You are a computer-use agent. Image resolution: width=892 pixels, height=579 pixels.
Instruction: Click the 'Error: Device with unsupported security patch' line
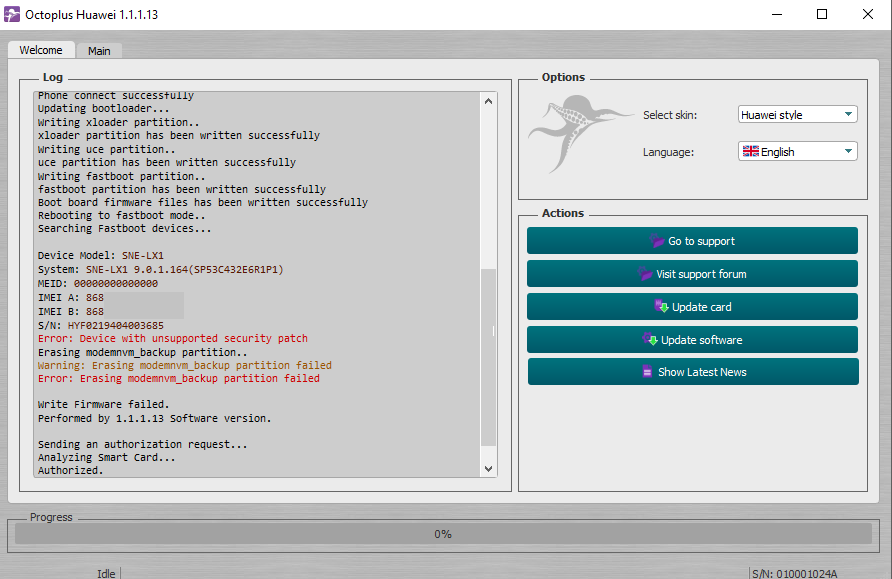[172, 338]
